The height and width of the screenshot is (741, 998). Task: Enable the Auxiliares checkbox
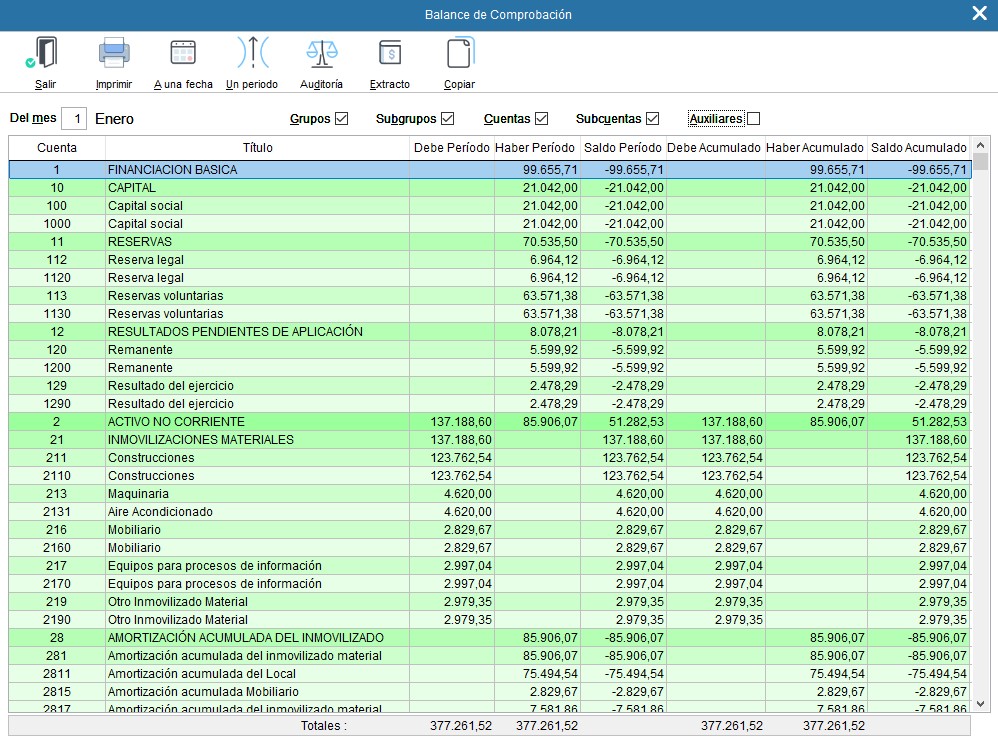click(753, 119)
